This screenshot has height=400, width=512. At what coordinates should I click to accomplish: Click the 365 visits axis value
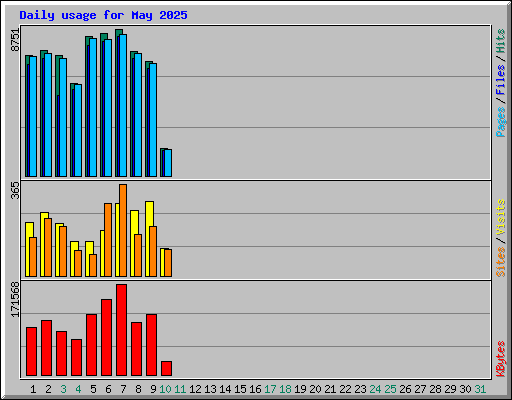(15, 191)
